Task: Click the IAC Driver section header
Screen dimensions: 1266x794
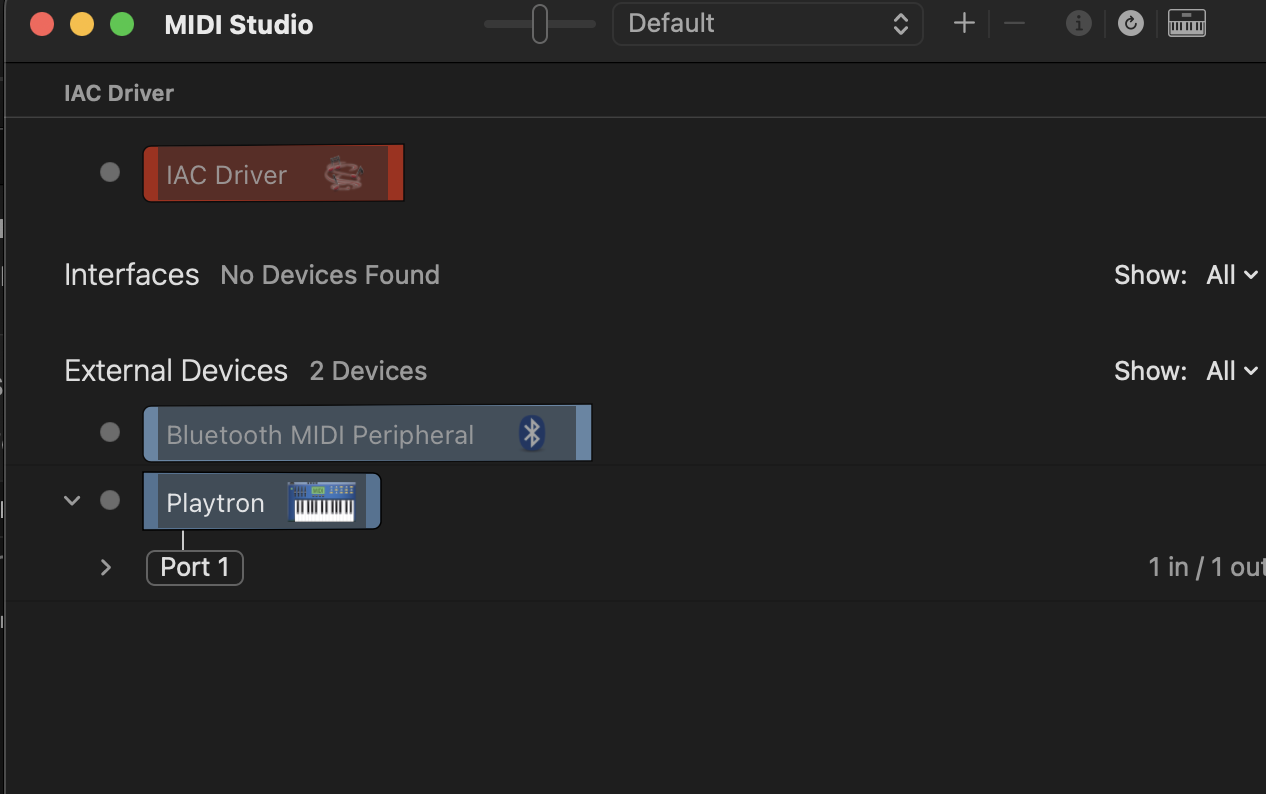Action: click(119, 93)
